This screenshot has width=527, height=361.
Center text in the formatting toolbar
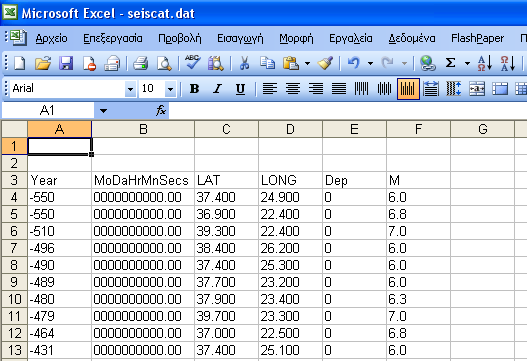tap(293, 89)
